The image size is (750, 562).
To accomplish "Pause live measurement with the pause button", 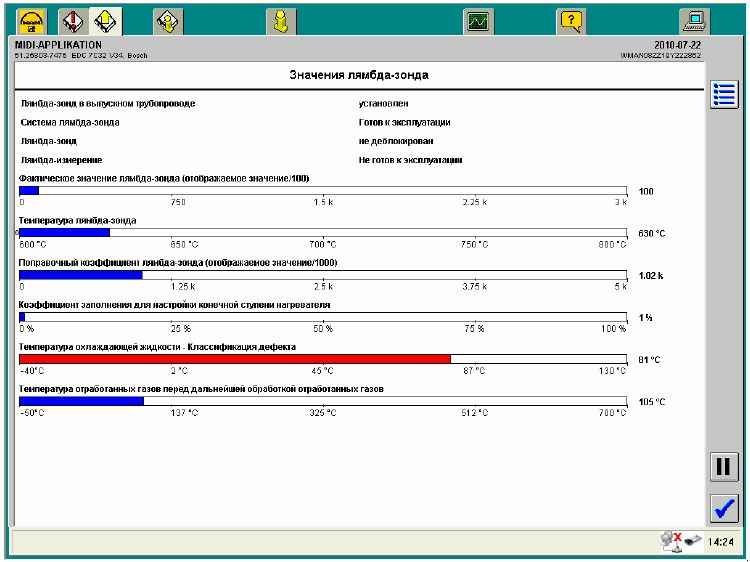I will point(724,466).
